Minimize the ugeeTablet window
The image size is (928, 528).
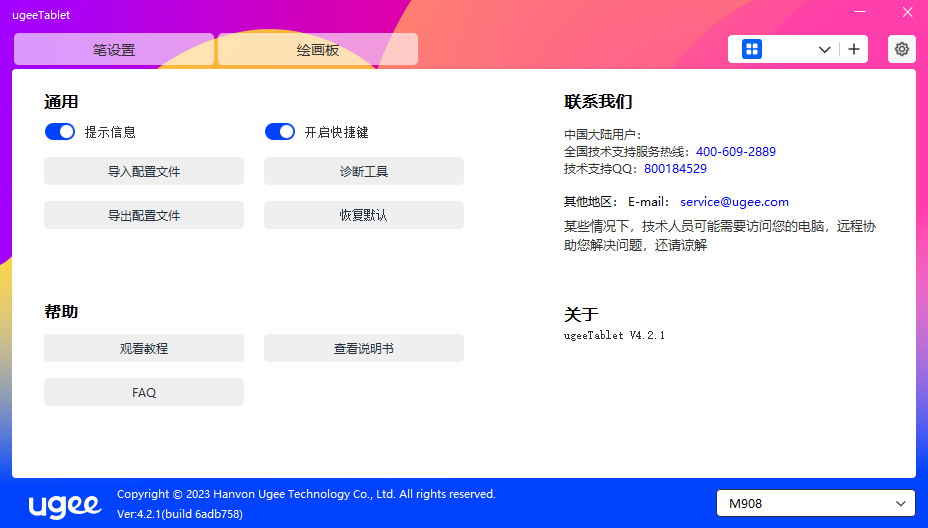coord(860,12)
